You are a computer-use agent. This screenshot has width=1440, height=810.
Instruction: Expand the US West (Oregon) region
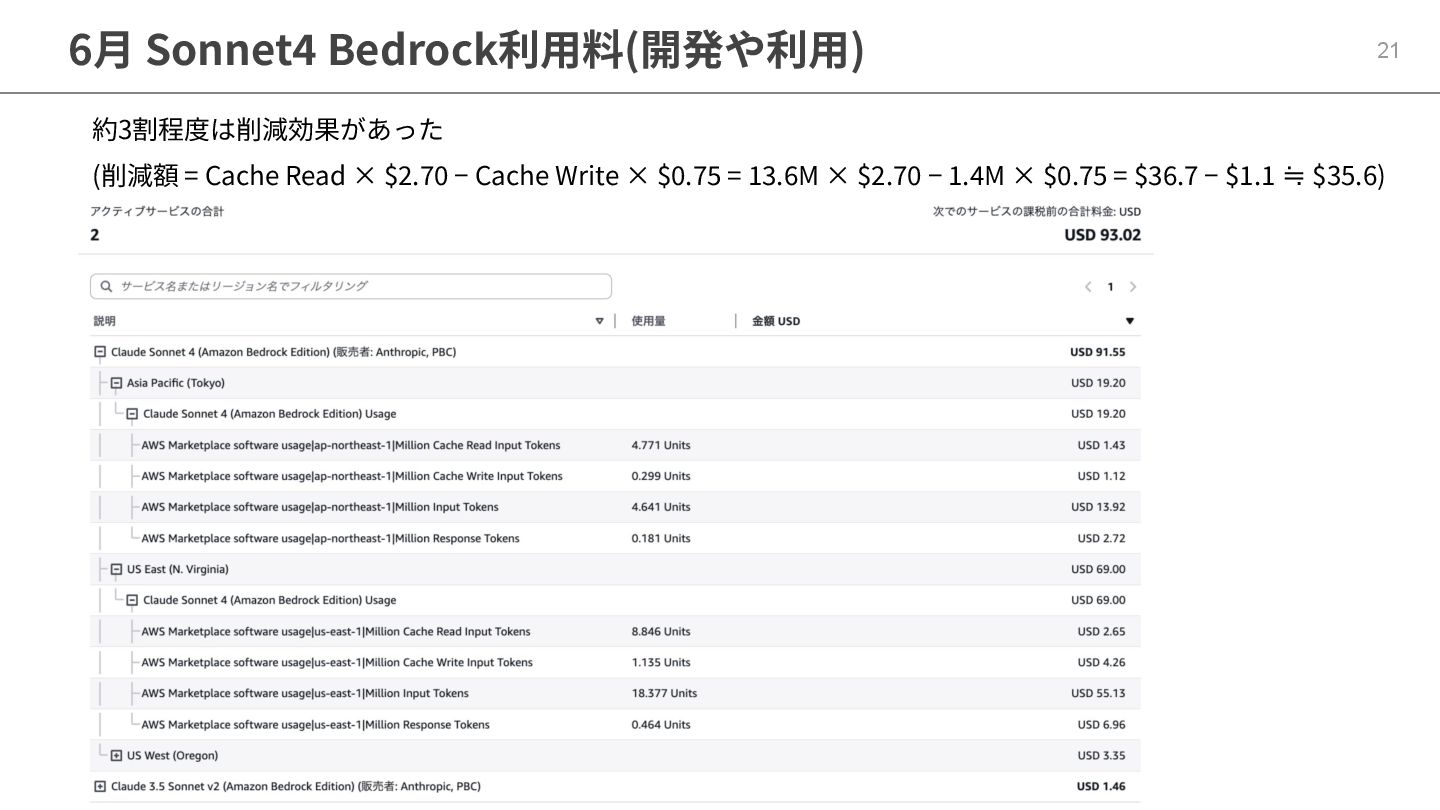point(116,755)
